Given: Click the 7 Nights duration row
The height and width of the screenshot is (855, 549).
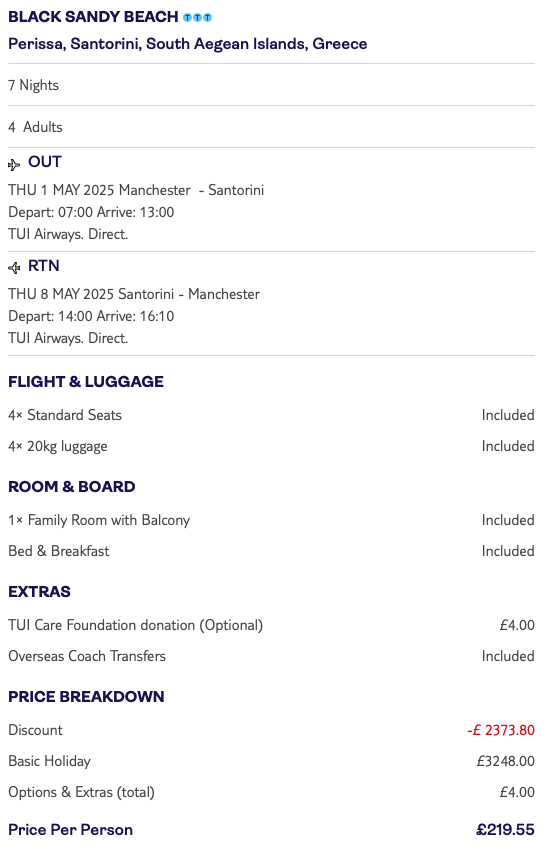Looking at the screenshot, I should pos(271,85).
